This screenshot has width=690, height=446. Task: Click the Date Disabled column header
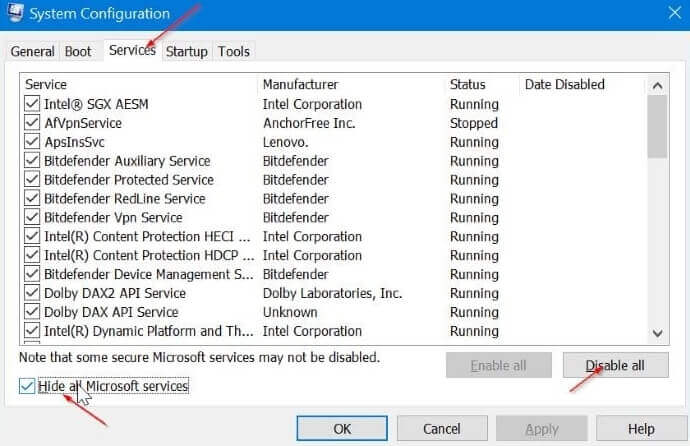coord(583,84)
